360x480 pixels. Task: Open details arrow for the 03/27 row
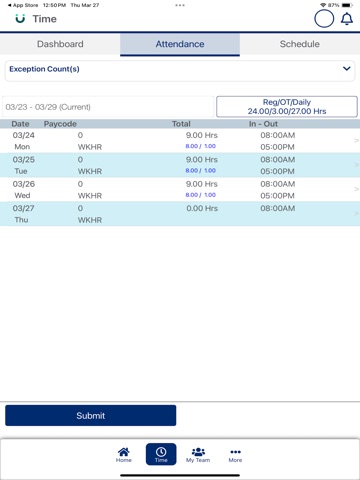pyautogui.click(x=356, y=214)
